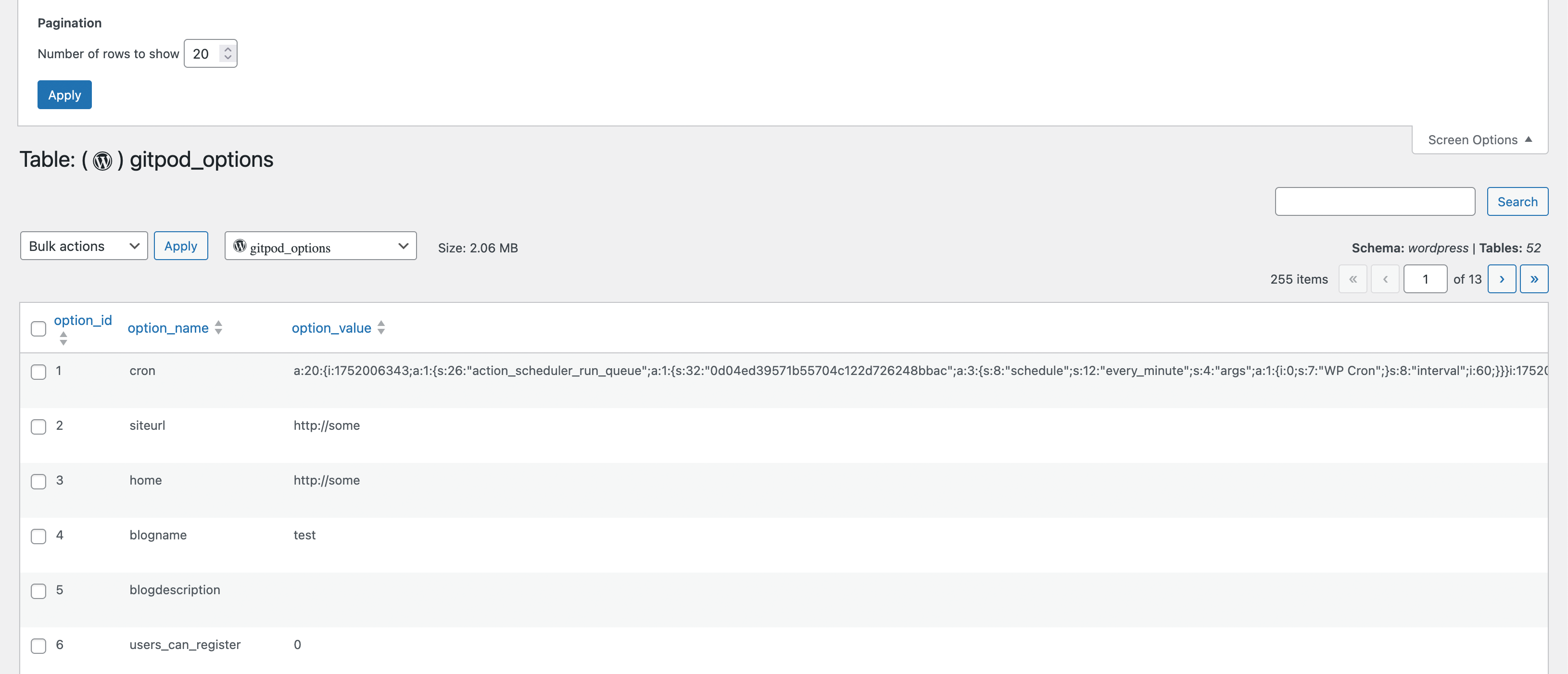1568x674 pixels.
Task: Tick the checkbox for the home row
Action: [38, 481]
